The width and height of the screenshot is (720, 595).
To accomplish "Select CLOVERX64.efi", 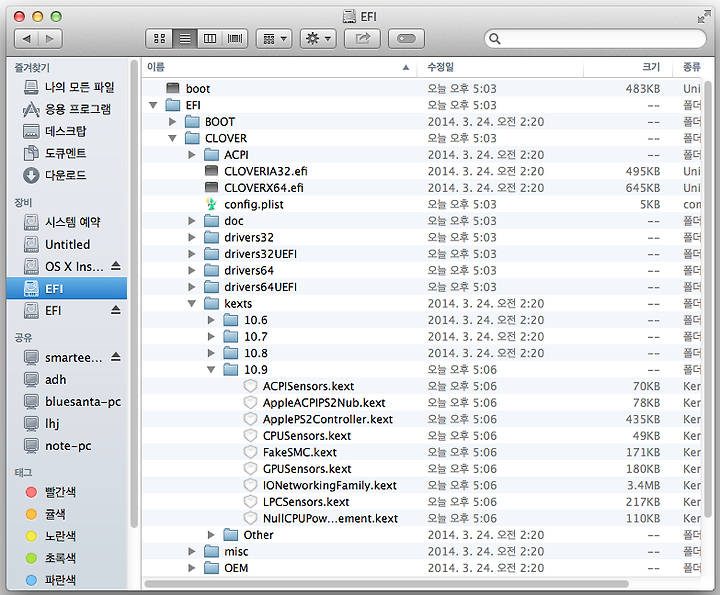I will coord(264,188).
